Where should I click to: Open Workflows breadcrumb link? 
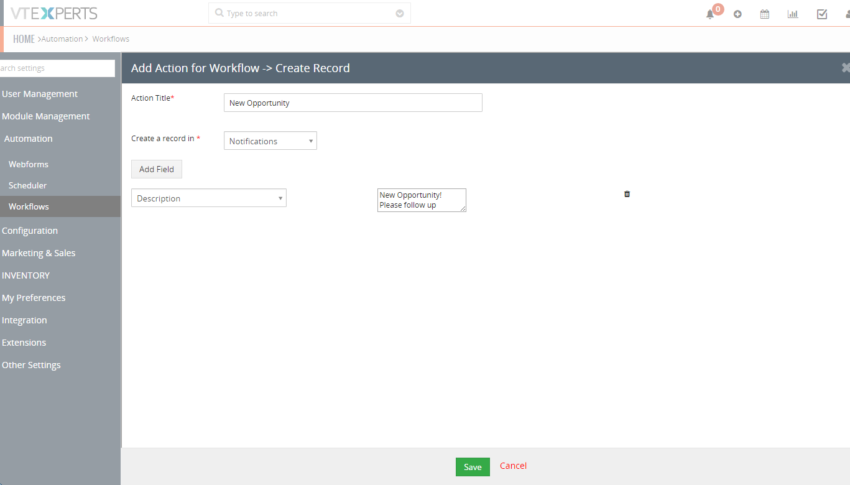pyautogui.click(x=111, y=39)
